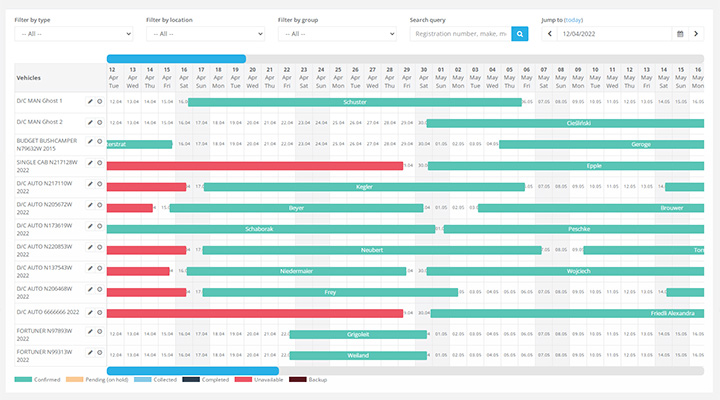Open the Schaborak booking bar

(x=271, y=229)
